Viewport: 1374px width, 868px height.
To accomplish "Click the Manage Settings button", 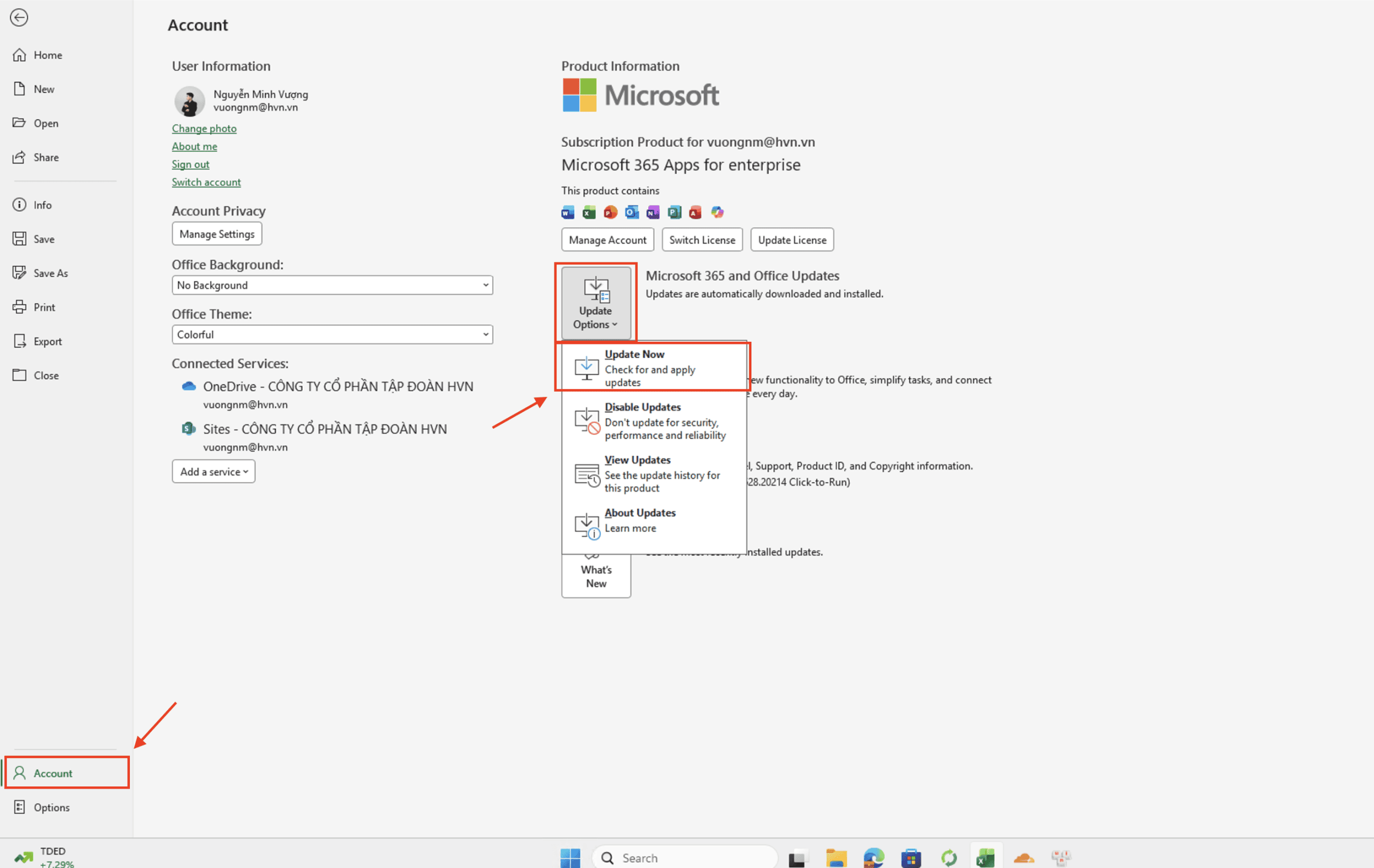I will (217, 234).
